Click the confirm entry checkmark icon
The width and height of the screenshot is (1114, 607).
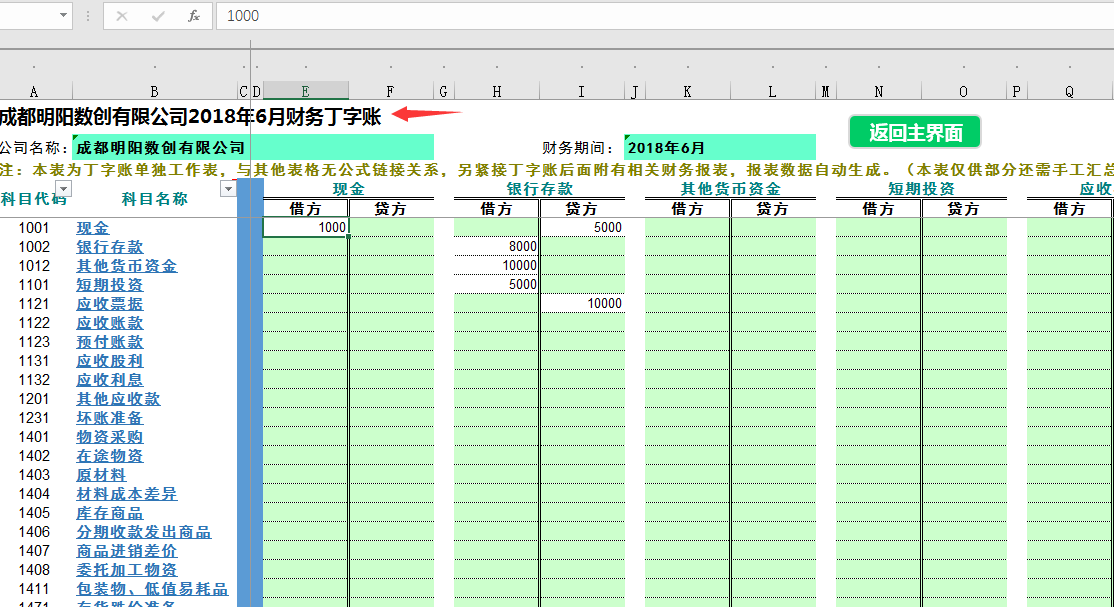[x=158, y=16]
